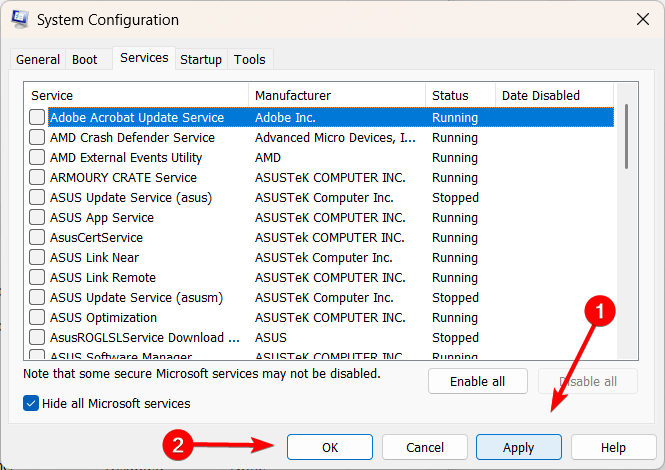The image size is (665, 470).
Task: Click ASUS App Service name
Action: tap(102, 218)
